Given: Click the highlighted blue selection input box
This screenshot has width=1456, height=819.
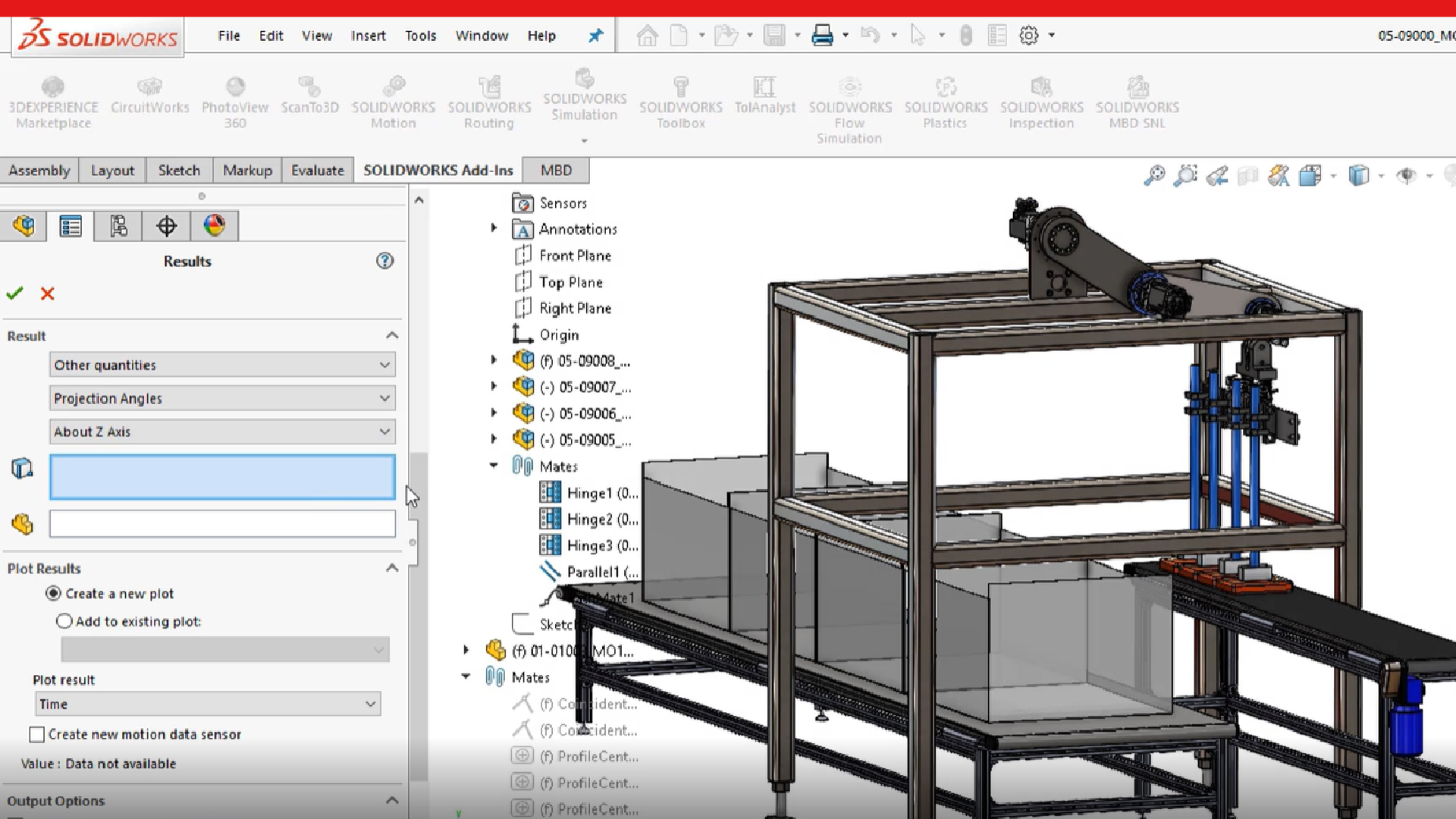Looking at the screenshot, I should (x=222, y=477).
